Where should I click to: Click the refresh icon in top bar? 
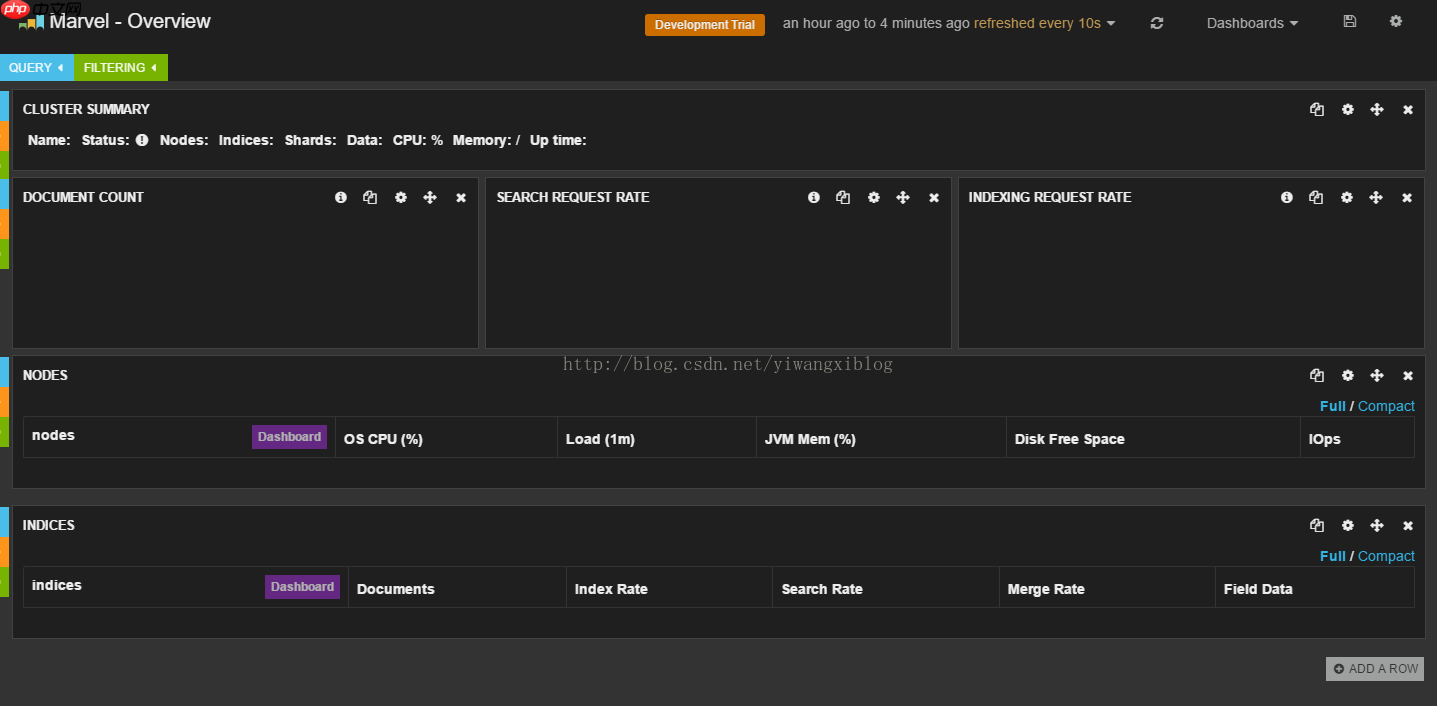point(1157,23)
